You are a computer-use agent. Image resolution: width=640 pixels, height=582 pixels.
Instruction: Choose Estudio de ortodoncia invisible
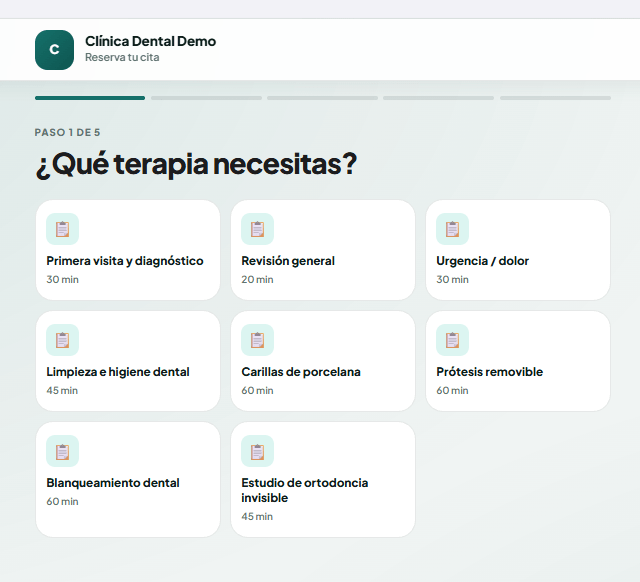pos(323,480)
